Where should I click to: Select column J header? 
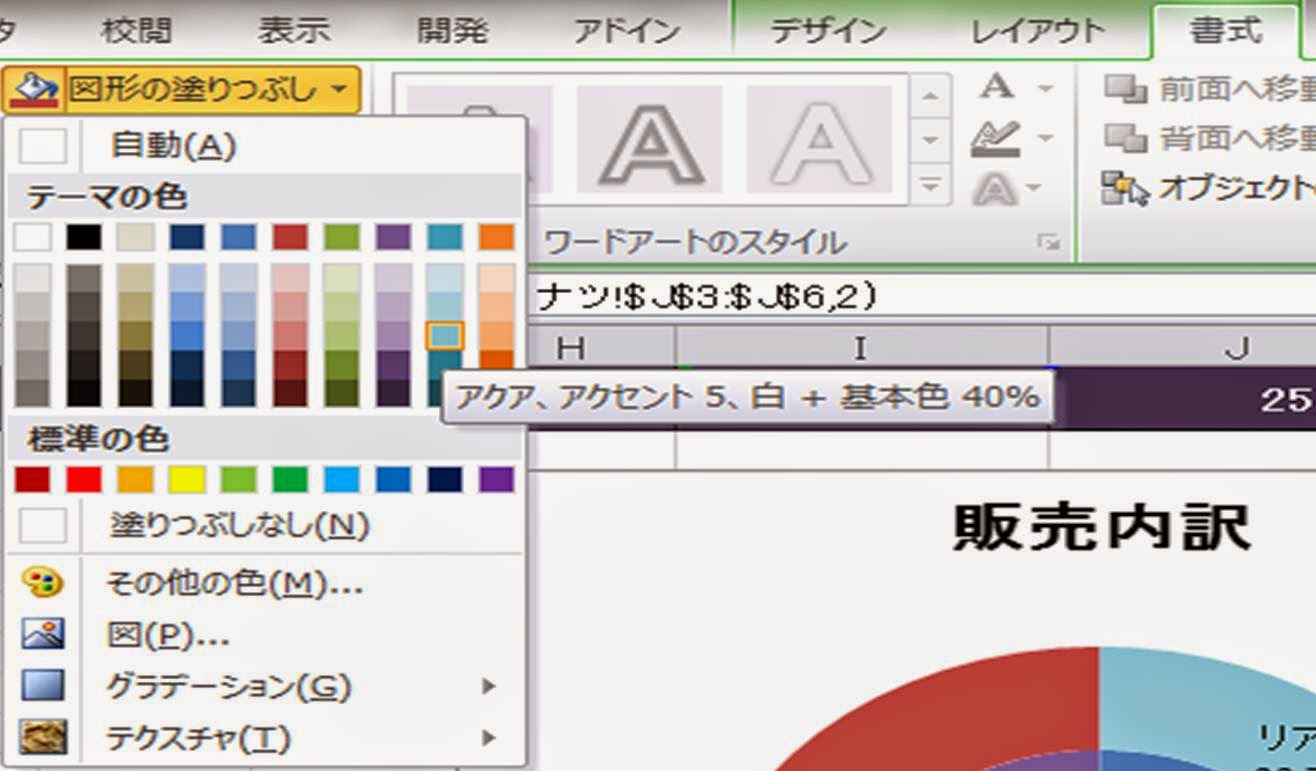pos(1182,347)
